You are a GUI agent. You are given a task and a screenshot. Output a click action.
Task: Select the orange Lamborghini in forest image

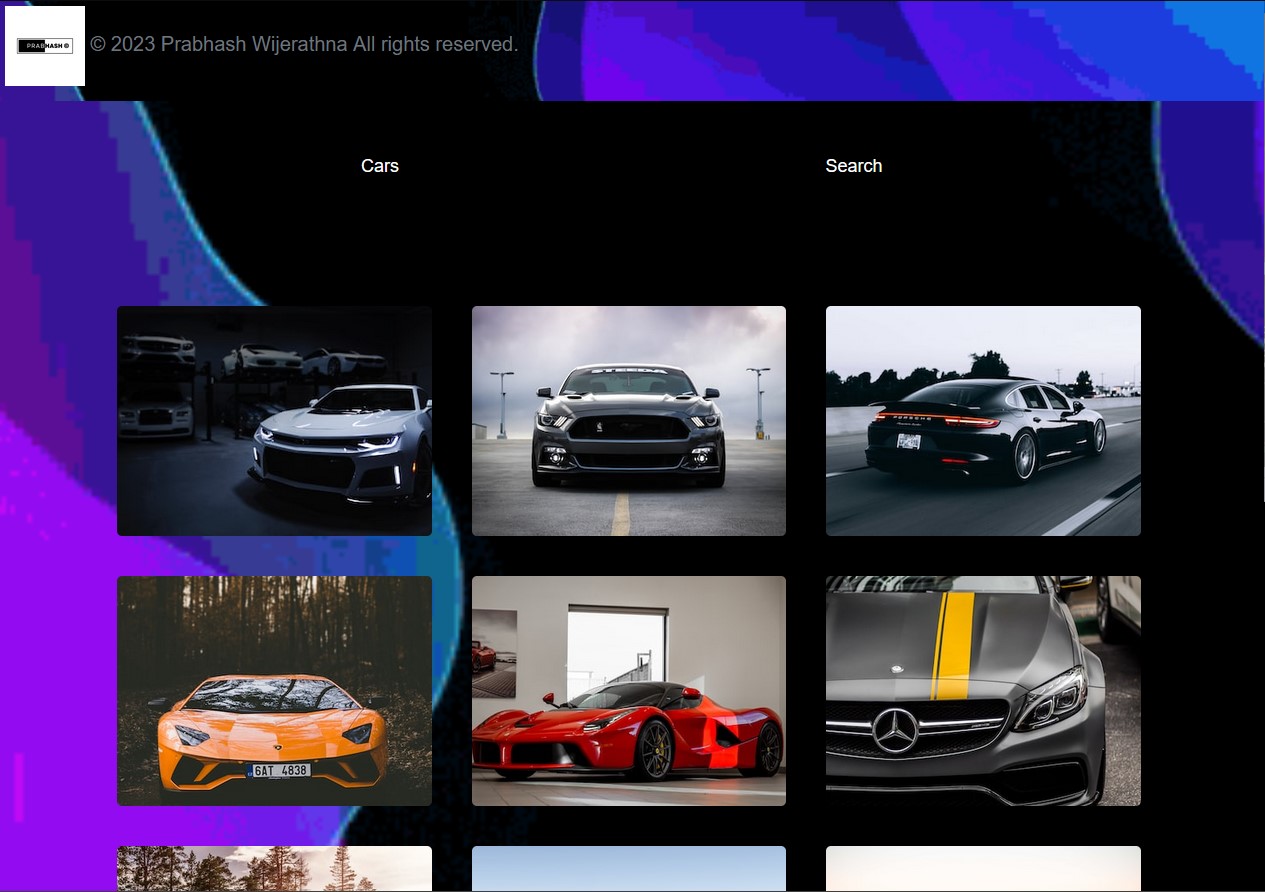pyautogui.click(x=274, y=691)
